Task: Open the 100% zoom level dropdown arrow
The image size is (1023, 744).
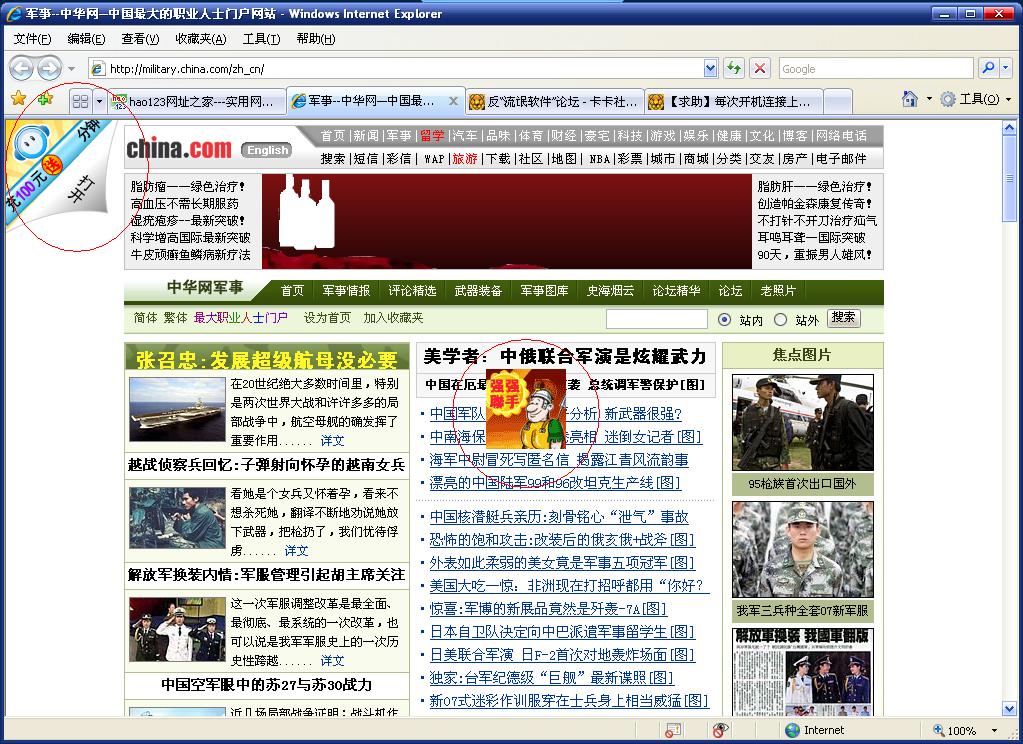Action: point(994,730)
